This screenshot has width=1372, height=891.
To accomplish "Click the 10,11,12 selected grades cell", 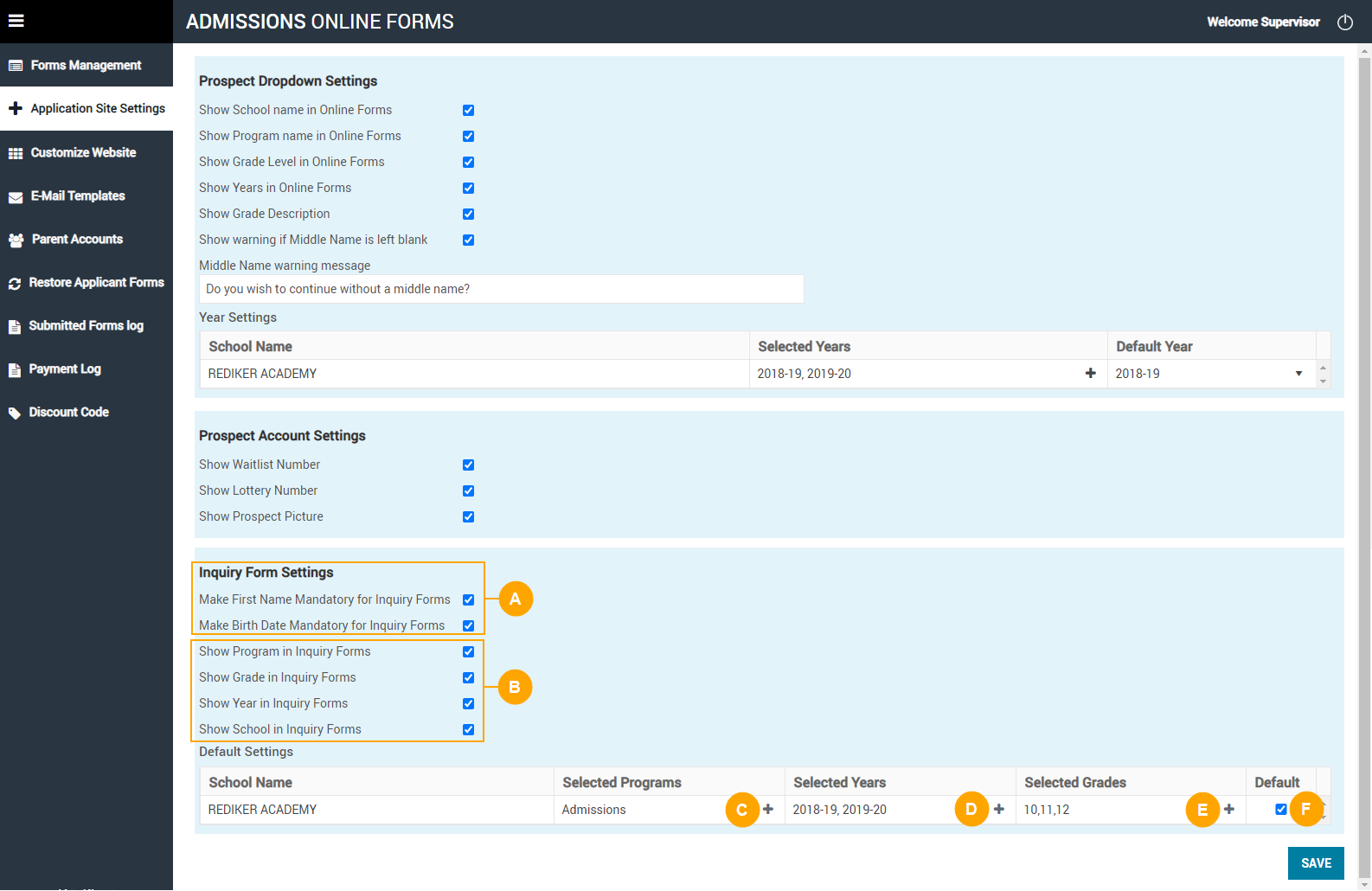I will pyautogui.click(x=1131, y=810).
